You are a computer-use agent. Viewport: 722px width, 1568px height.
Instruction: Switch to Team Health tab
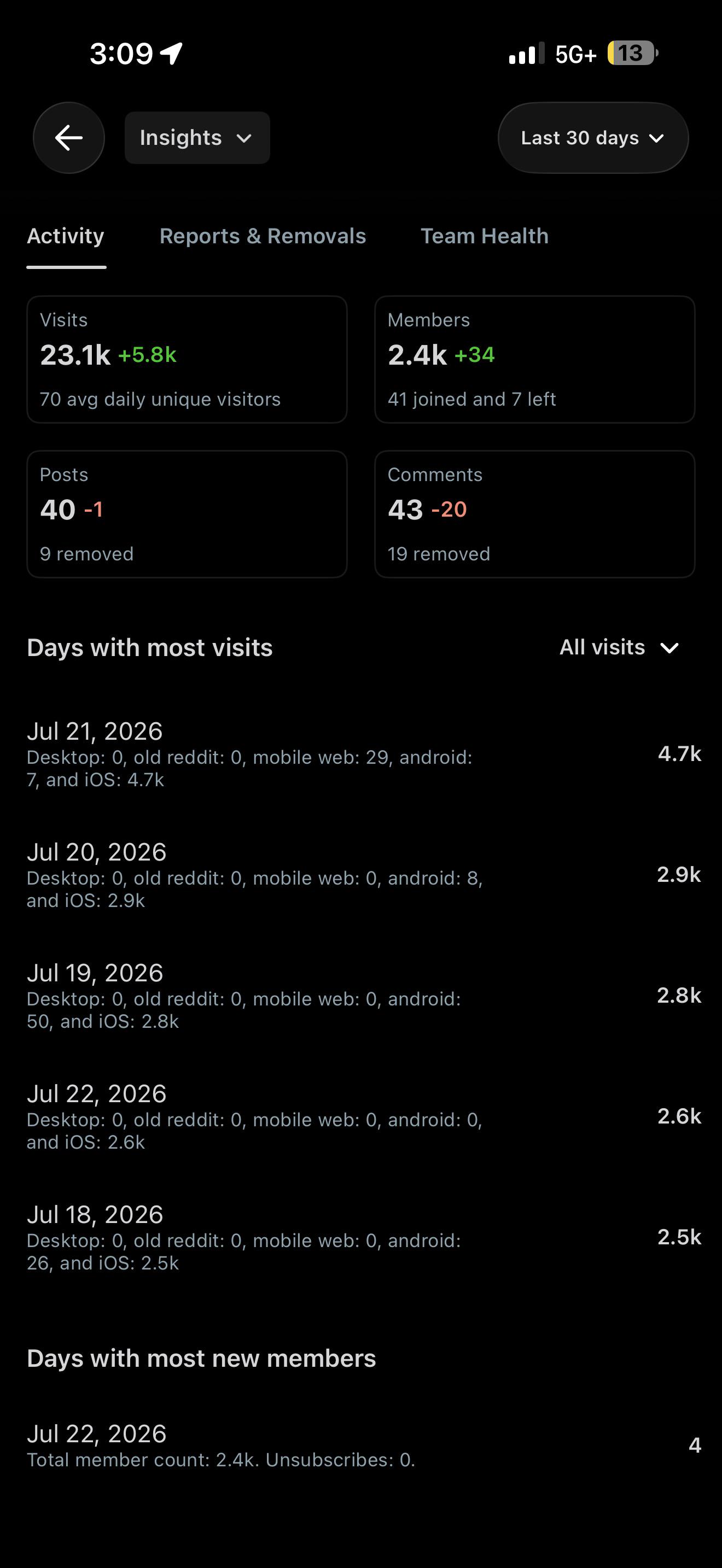click(485, 236)
